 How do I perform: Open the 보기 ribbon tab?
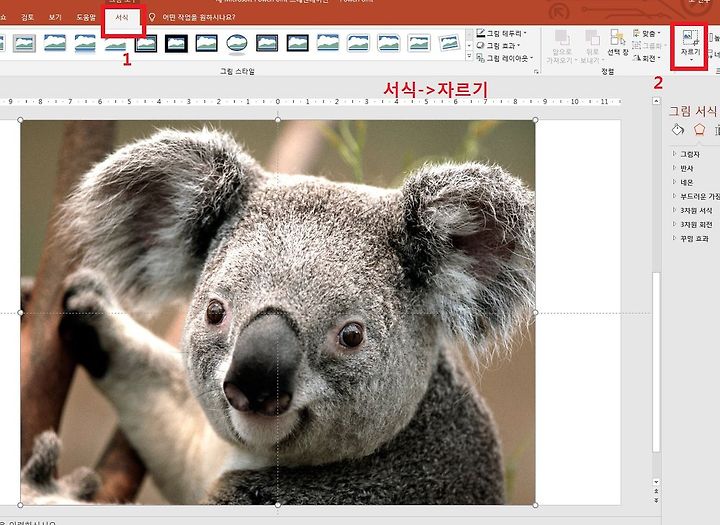coord(55,18)
